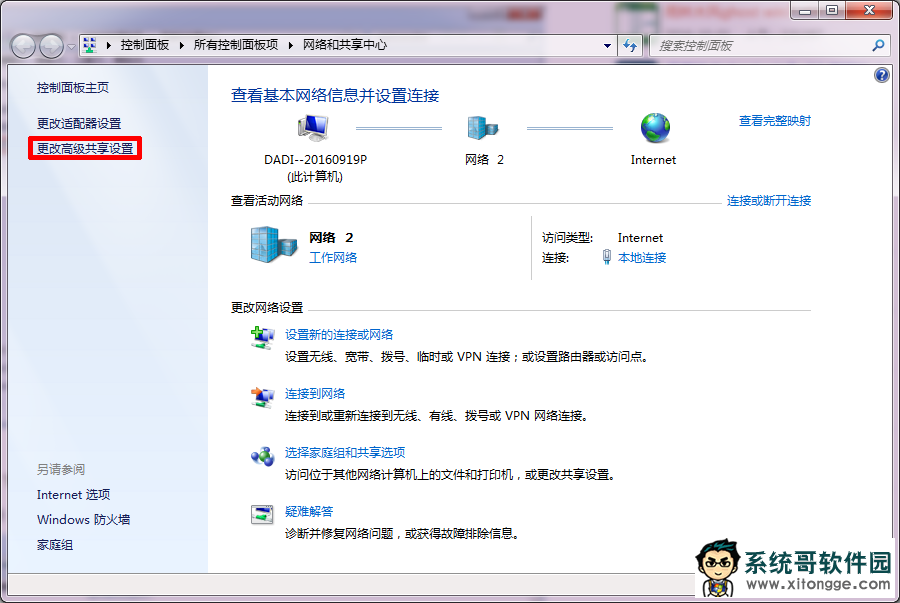The width and height of the screenshot is (900, 603).
Task: Click the Control Panel icon in the address bar
Action: pos(90,45)
